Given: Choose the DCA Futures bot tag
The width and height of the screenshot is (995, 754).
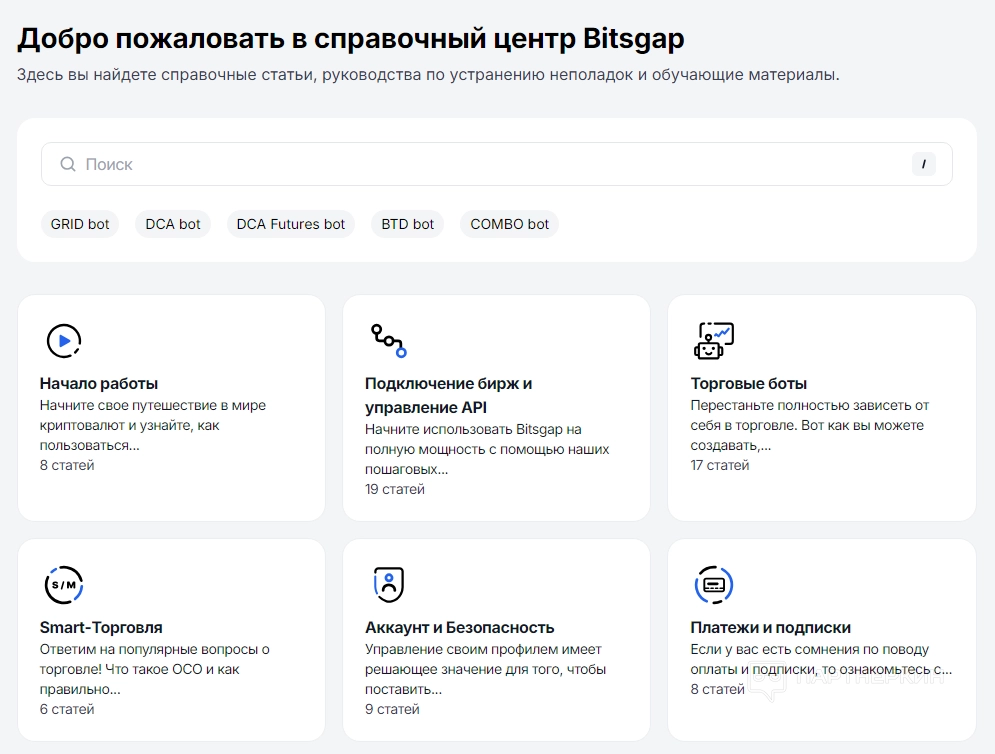Looking at the screenshot, I should point(291,224).
